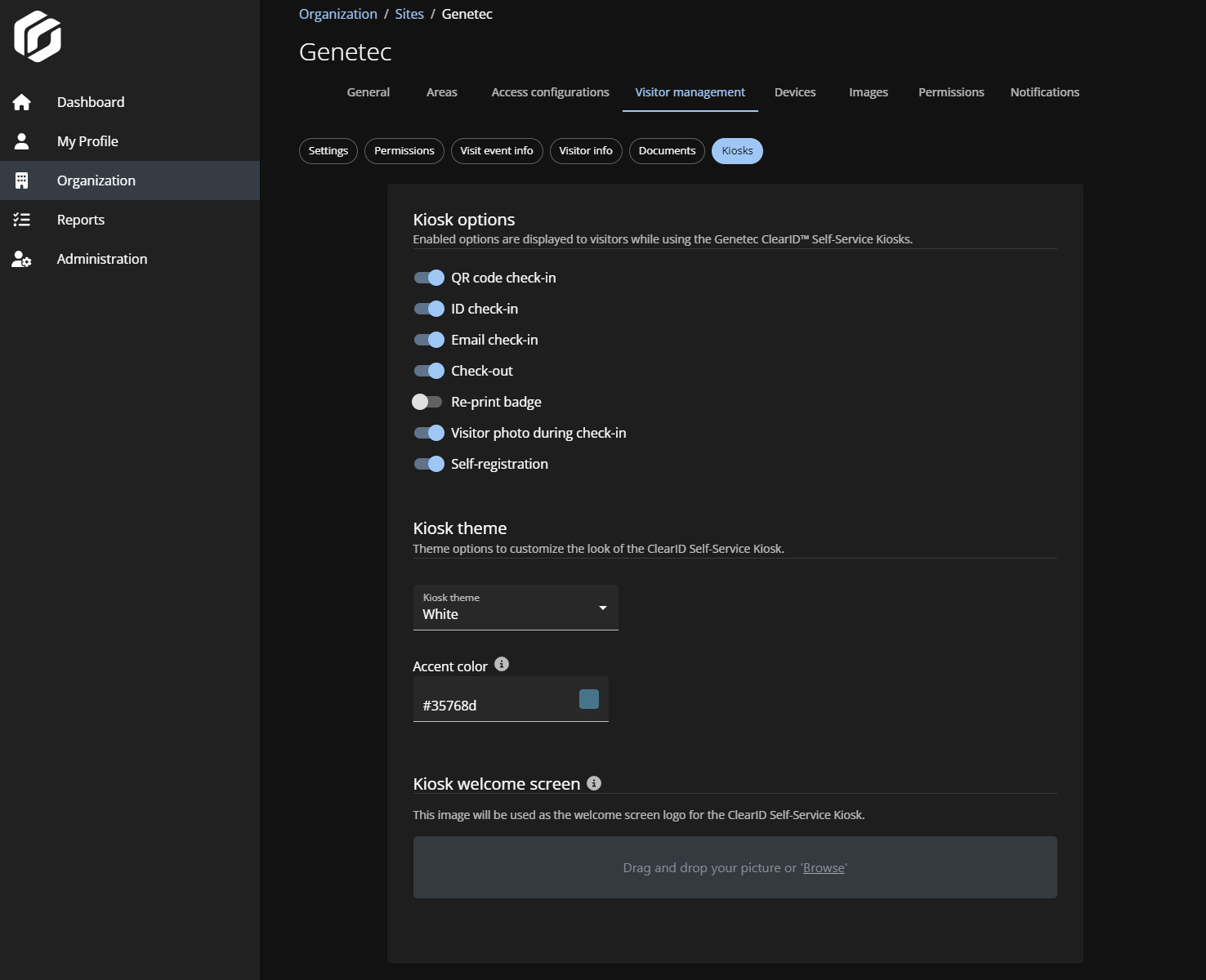Click the My Profile person icon
1206x980 pixels.
[22, 141]
